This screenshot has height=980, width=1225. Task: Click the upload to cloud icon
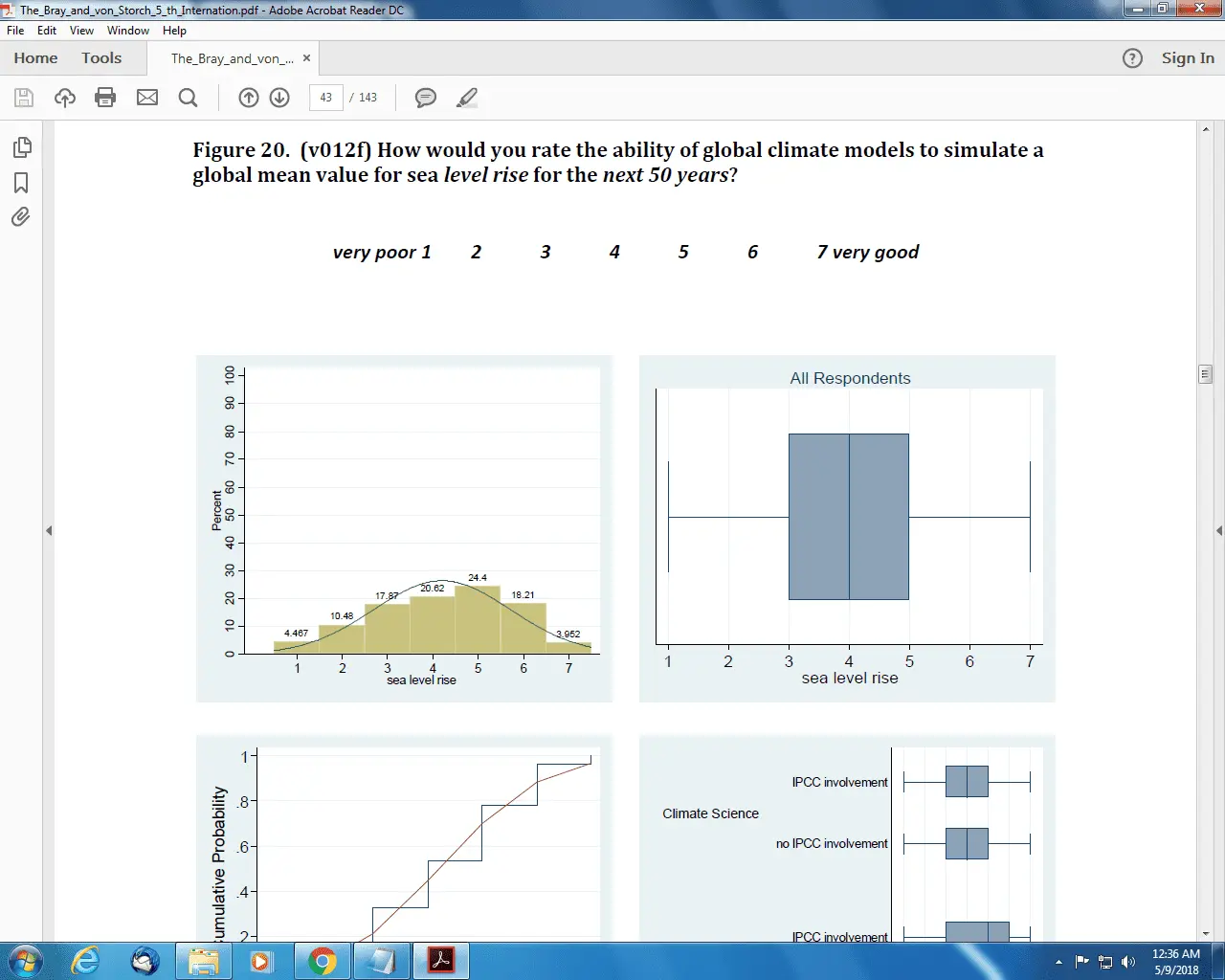tap(65, 98)
